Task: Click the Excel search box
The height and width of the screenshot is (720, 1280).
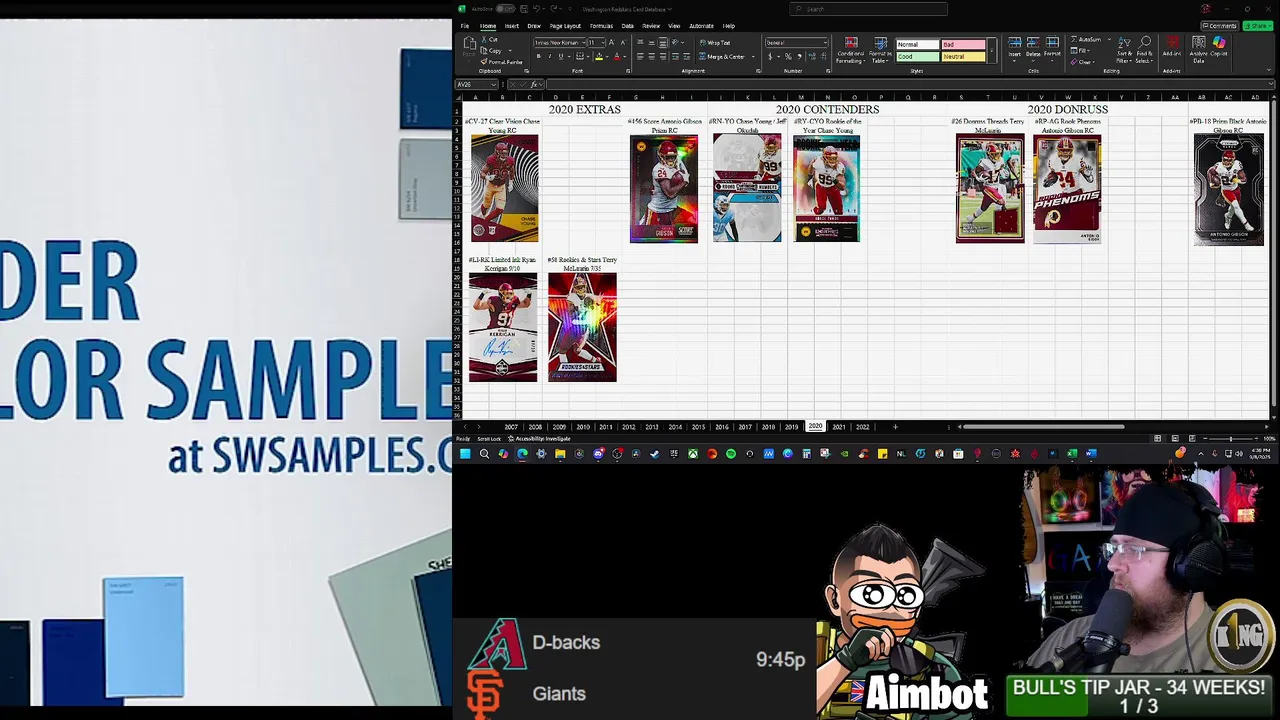Action: click(x=868, y=9)
